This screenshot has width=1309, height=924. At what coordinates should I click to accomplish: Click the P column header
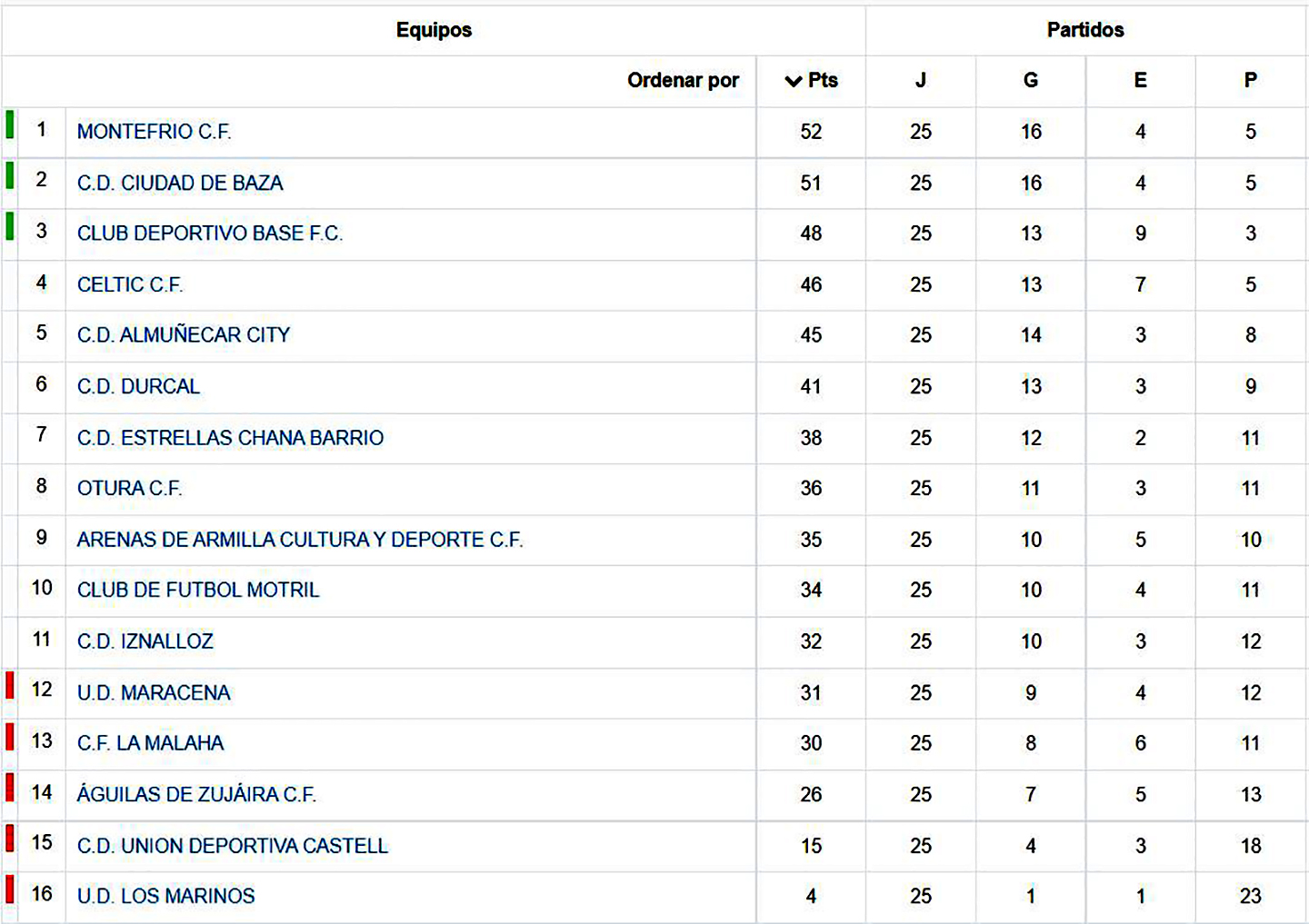[x=1250, y=81]
